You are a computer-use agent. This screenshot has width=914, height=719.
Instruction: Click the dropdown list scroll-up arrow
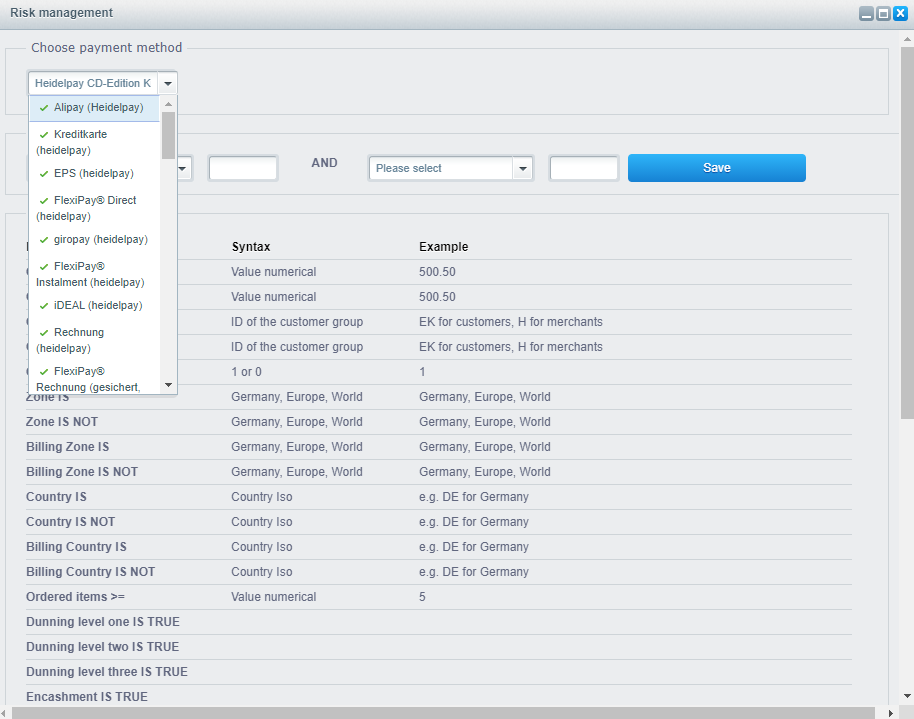tap(168, 104)
